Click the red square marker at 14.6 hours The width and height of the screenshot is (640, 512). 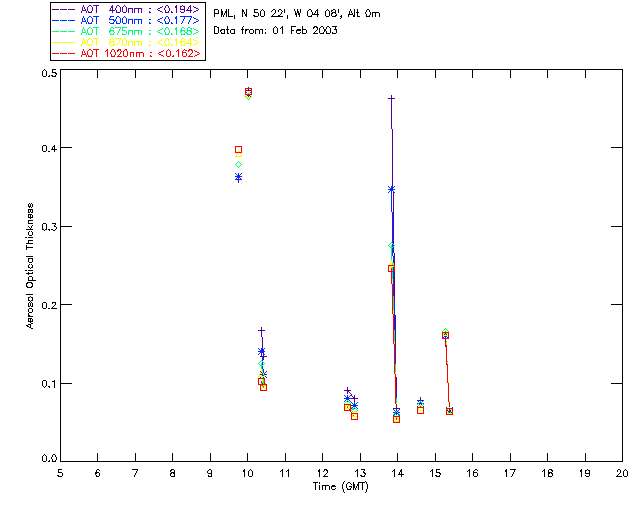pyautogui.click(x=420, y=410)
